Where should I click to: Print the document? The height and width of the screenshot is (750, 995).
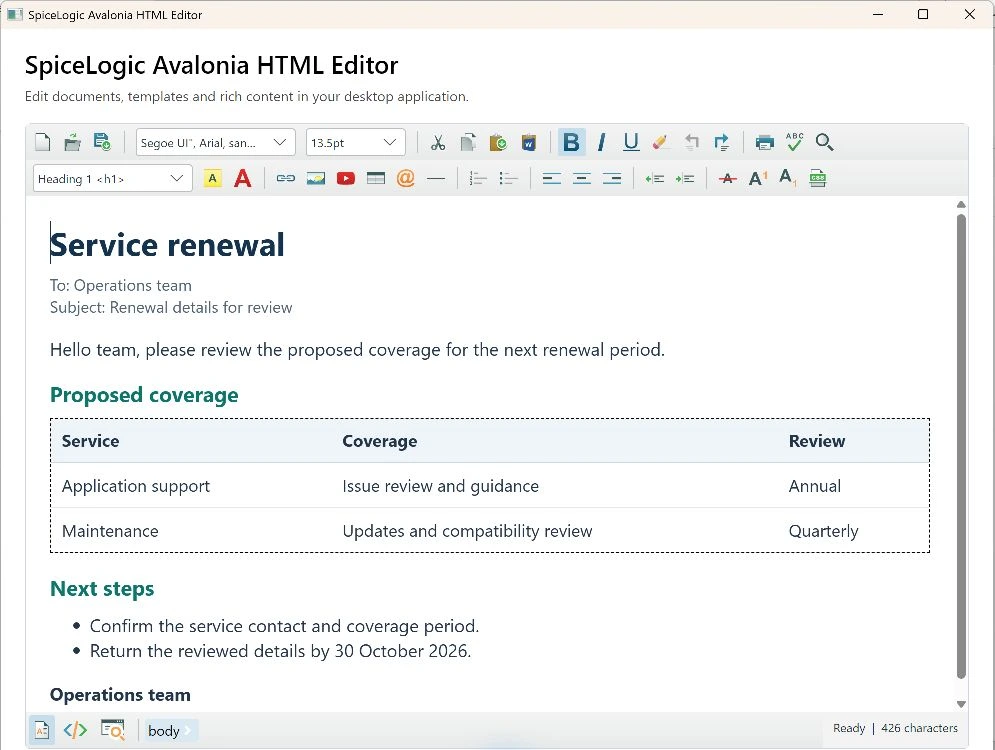(x=765, y=142)
